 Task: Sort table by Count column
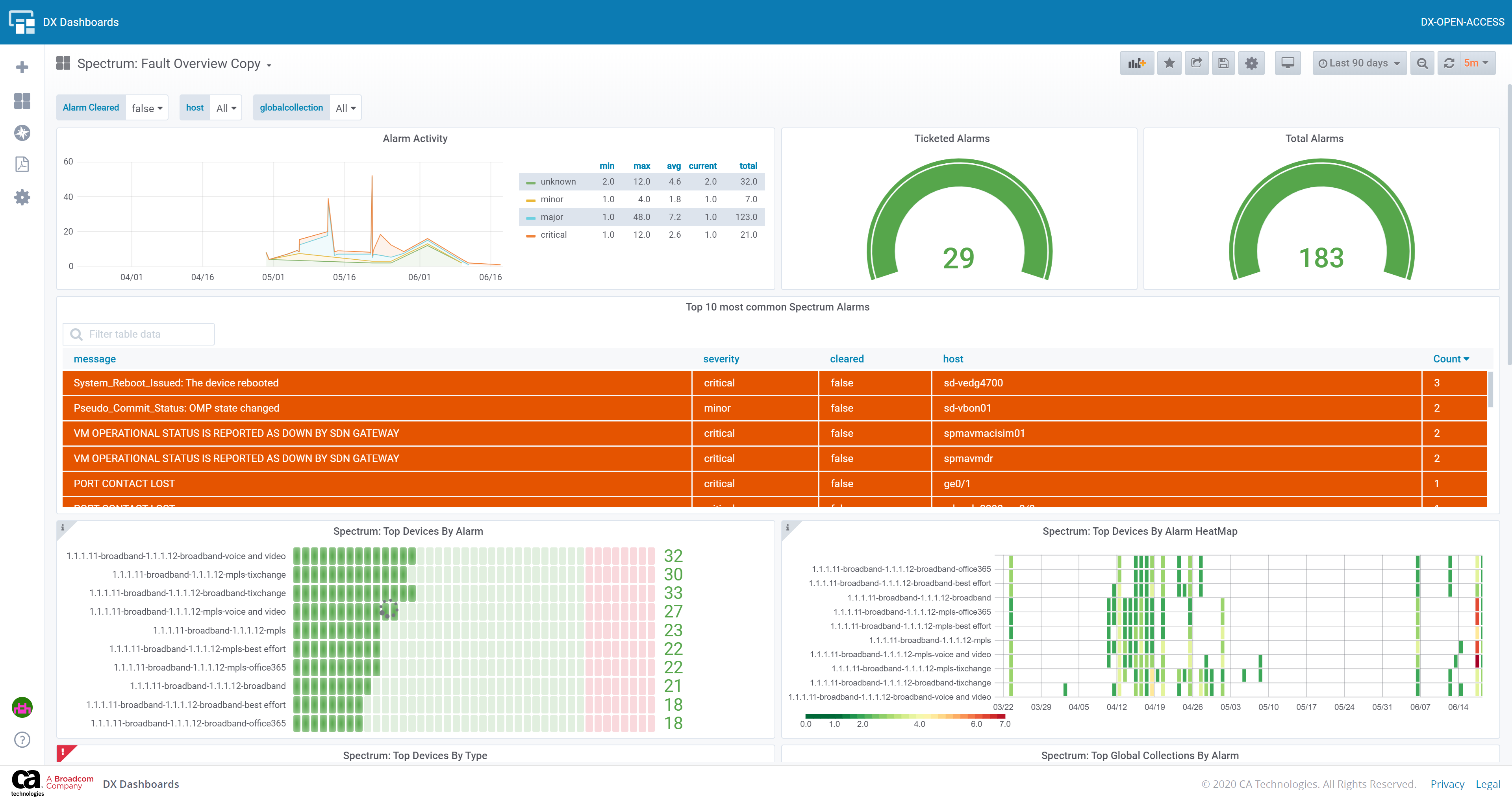1451,359
